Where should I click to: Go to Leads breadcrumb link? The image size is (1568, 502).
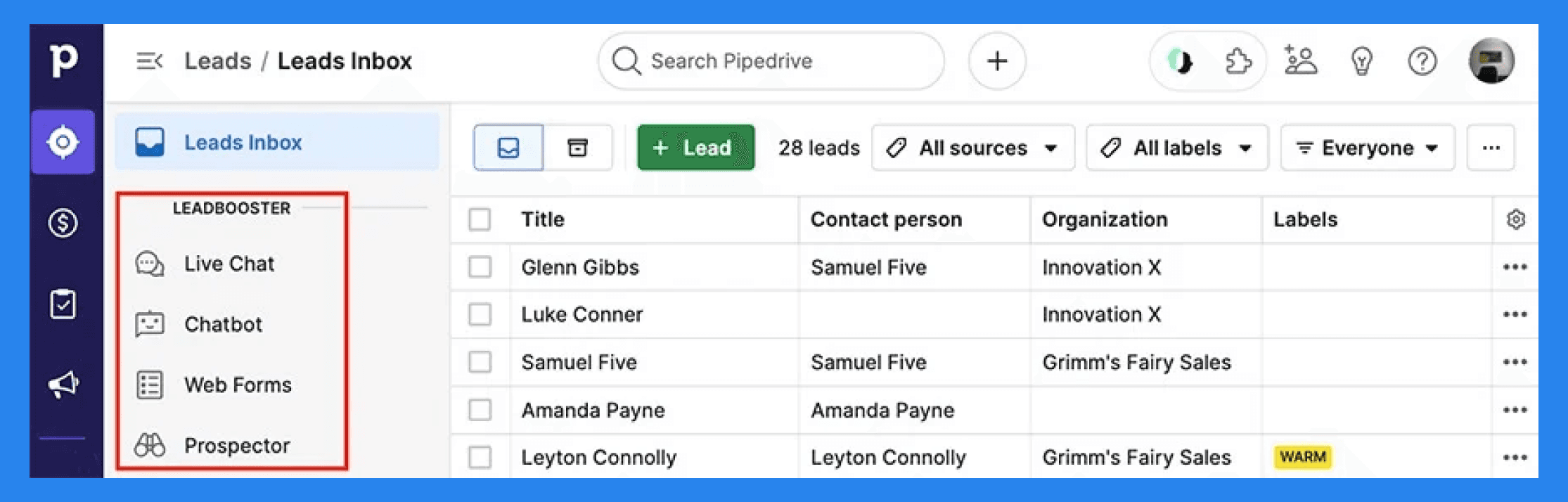point(217,61)
